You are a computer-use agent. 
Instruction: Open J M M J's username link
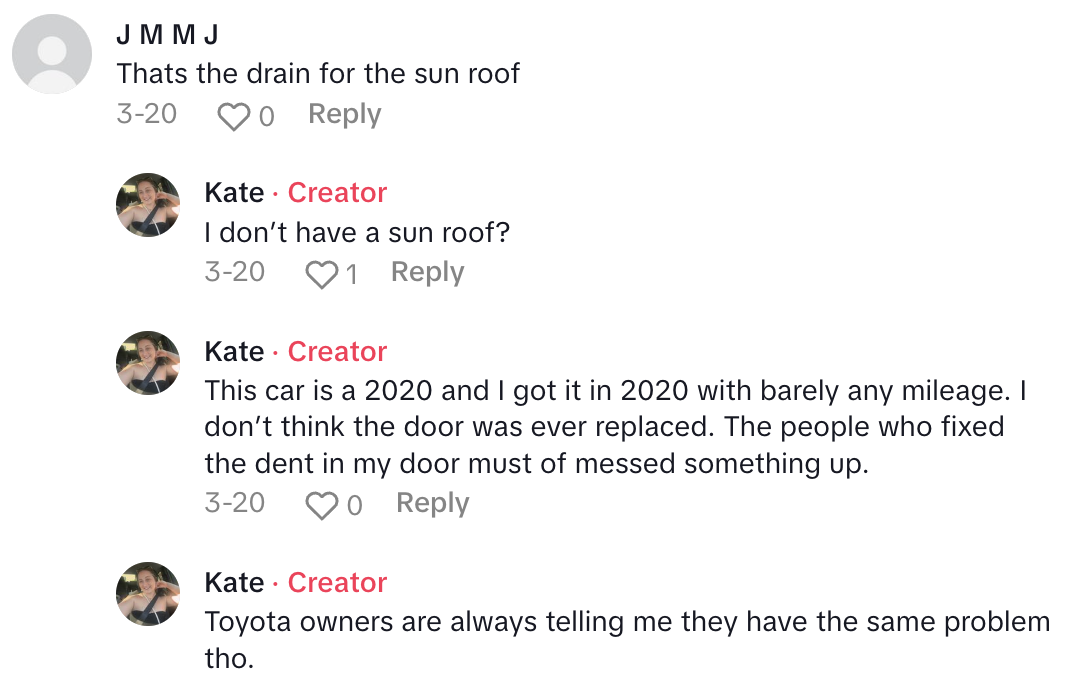[x=167, y=35]
